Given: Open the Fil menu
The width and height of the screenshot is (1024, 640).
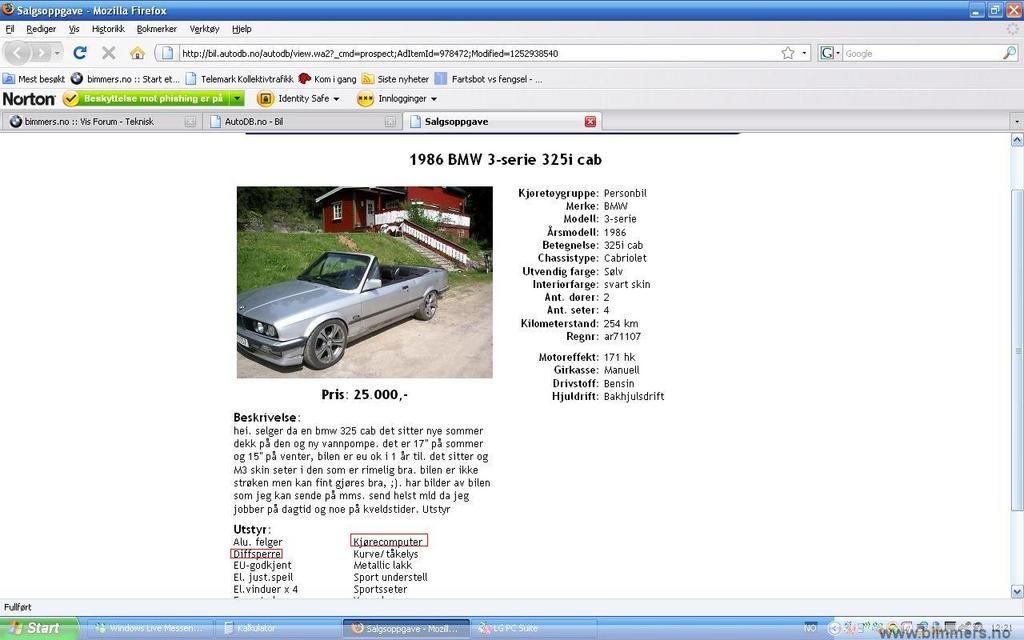Looking at the screenshot, I should (x=10, y=29).
